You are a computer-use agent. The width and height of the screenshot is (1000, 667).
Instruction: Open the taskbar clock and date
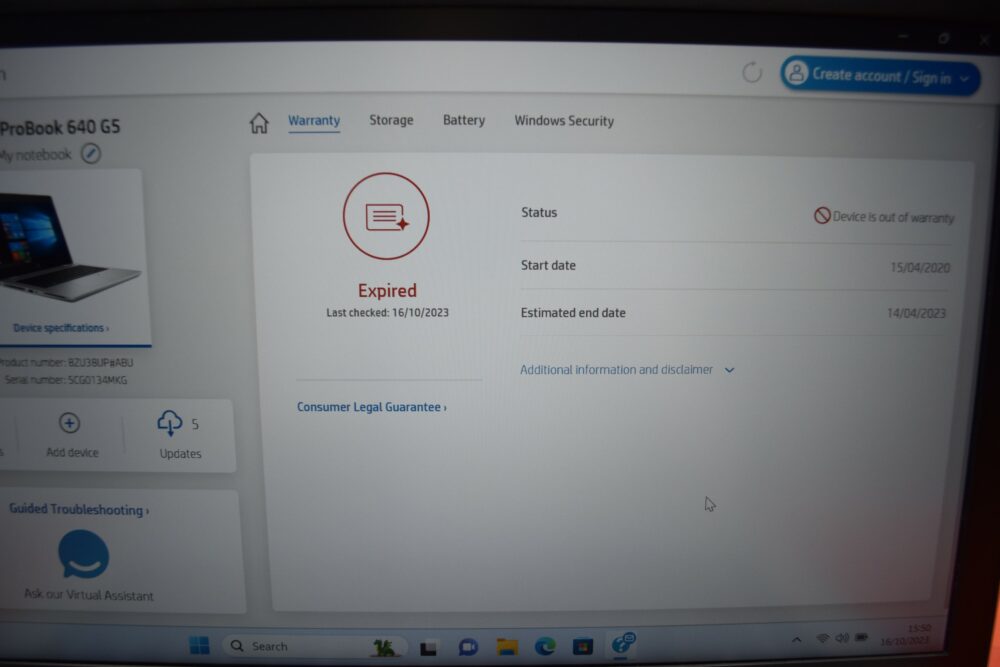[x=906, y=635]
